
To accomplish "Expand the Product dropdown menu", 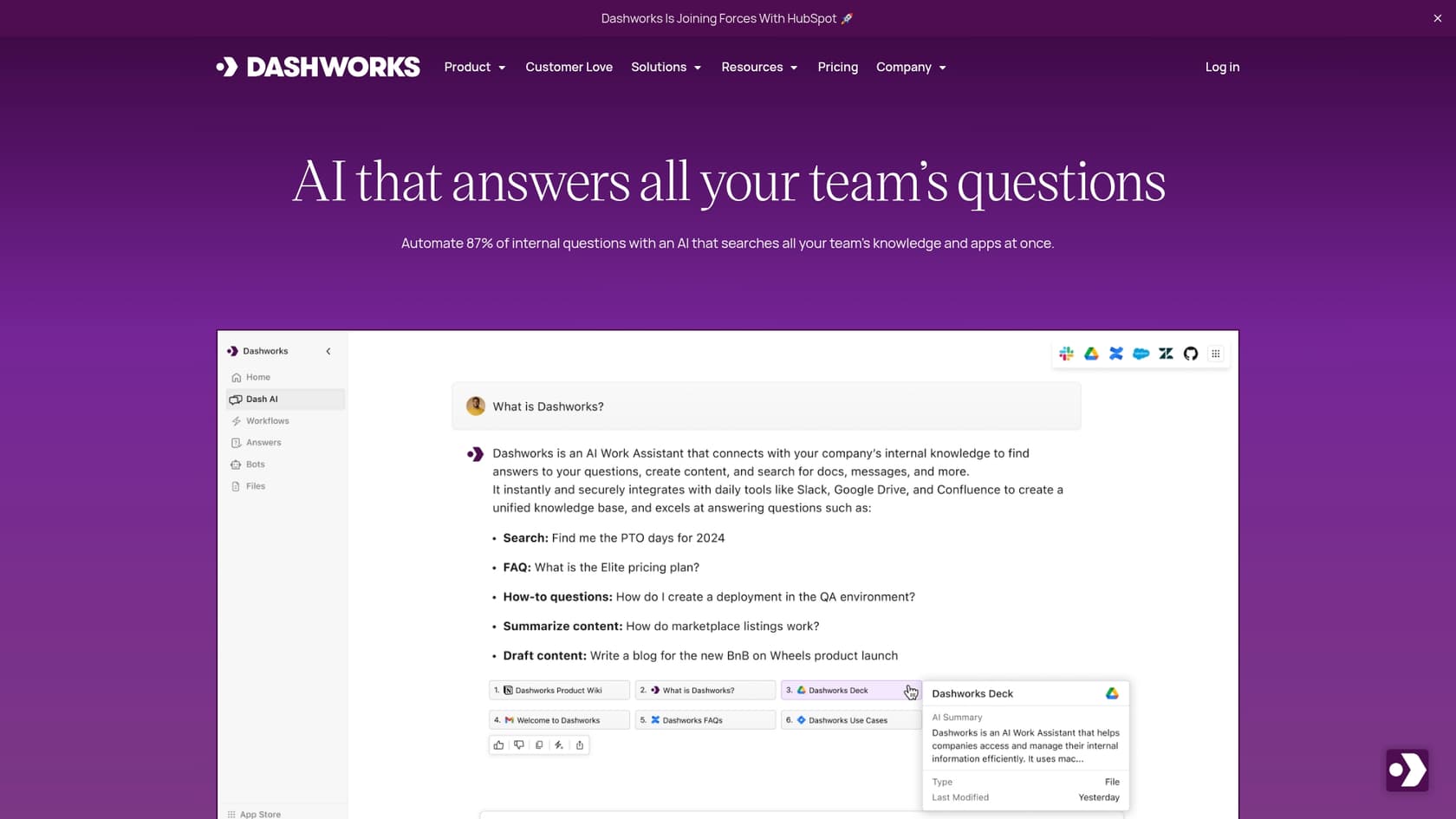I will pos(474,67).
